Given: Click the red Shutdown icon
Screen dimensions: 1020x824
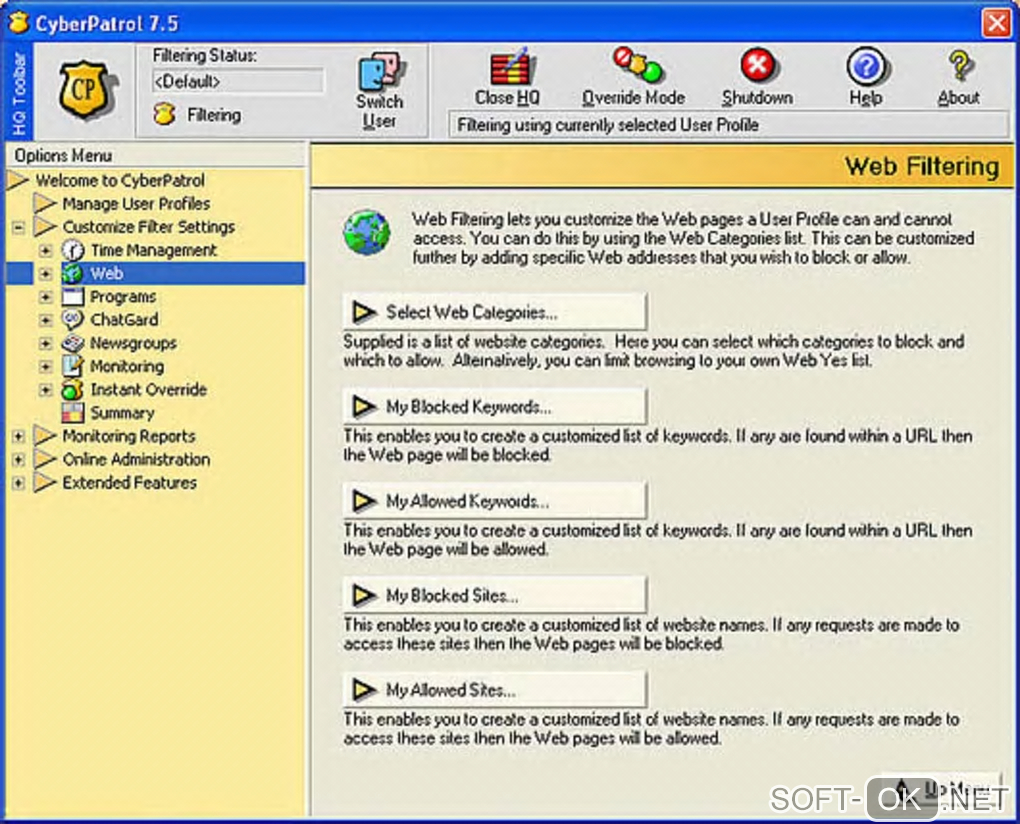Looking at the screenshot, I should (x=757, y=66).
